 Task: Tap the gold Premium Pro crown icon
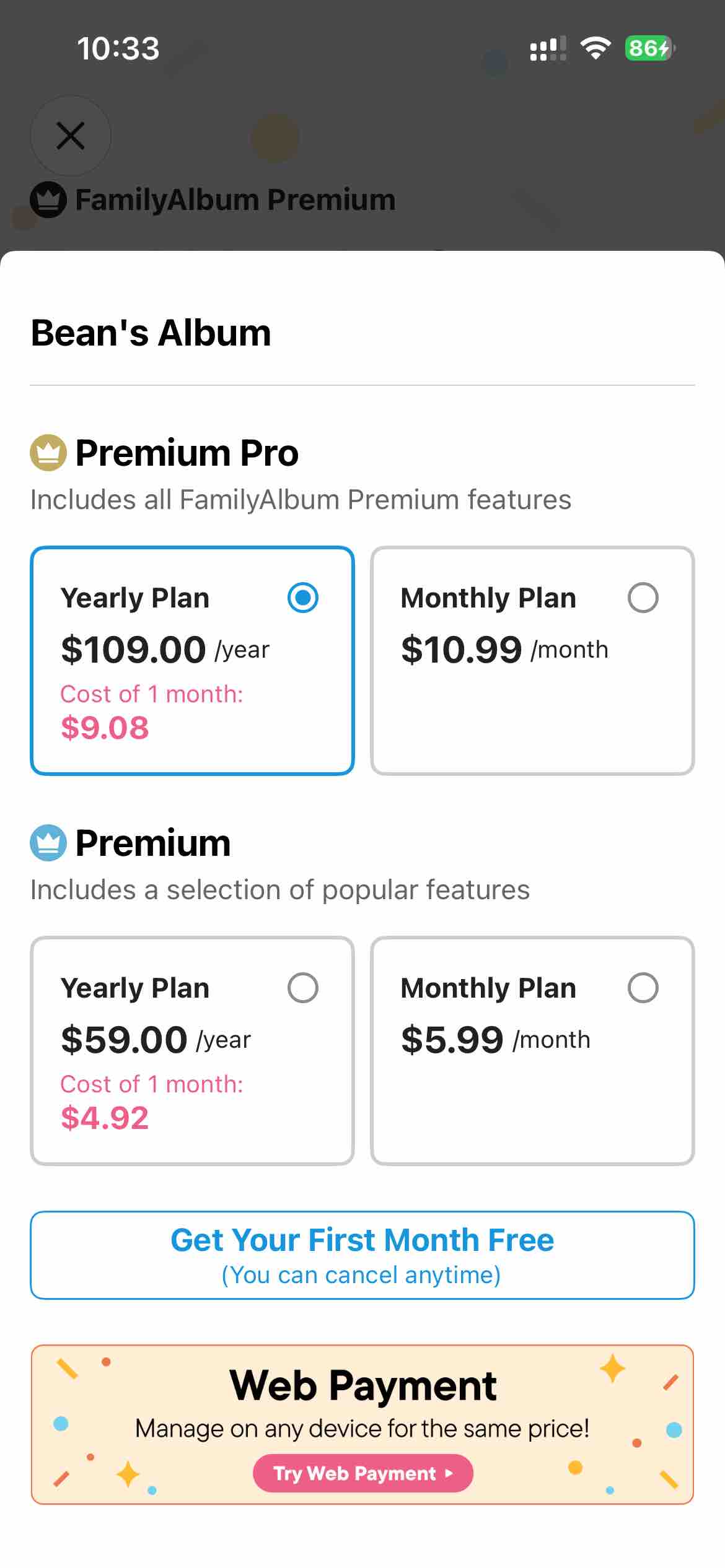point(48,453)
